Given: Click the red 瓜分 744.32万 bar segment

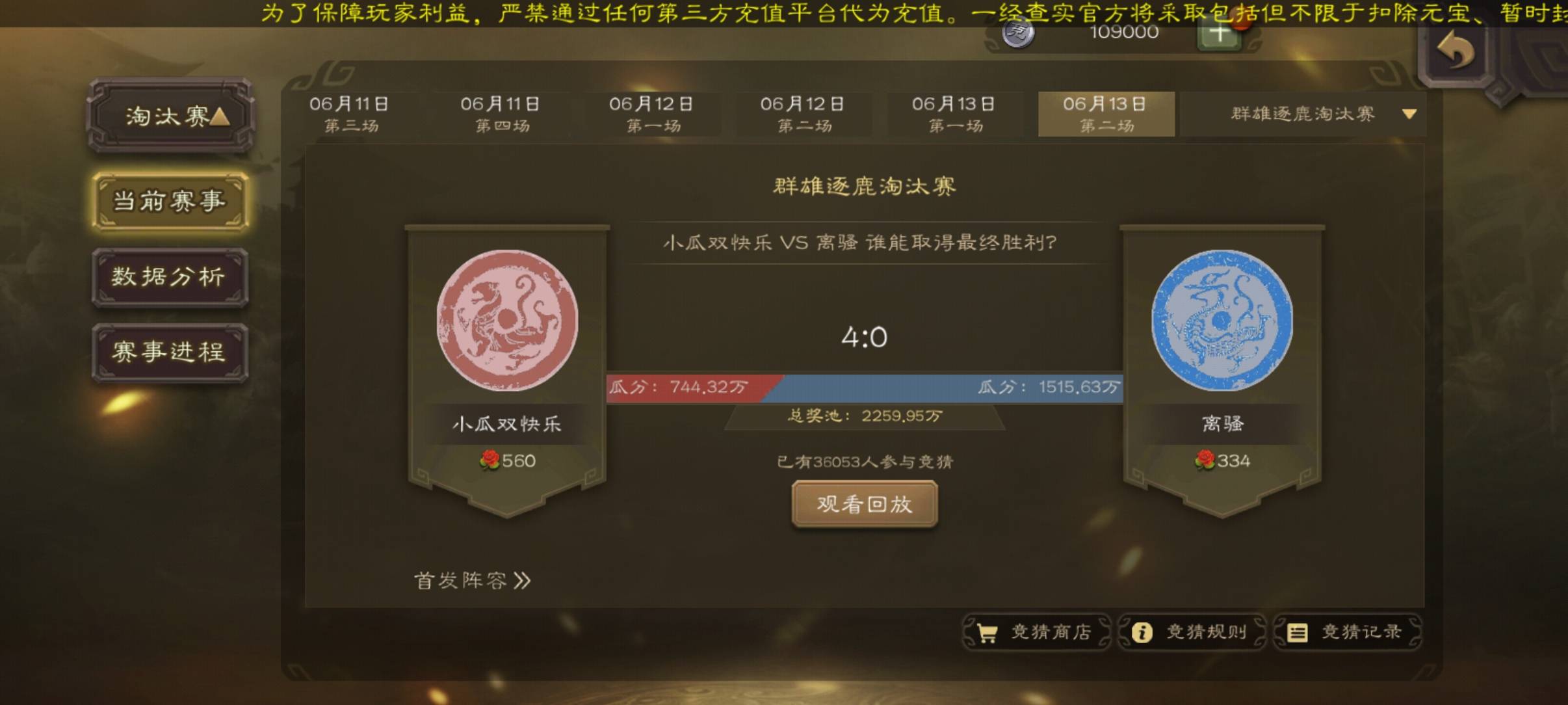Looking at the screenshot, I should (689, 388).
